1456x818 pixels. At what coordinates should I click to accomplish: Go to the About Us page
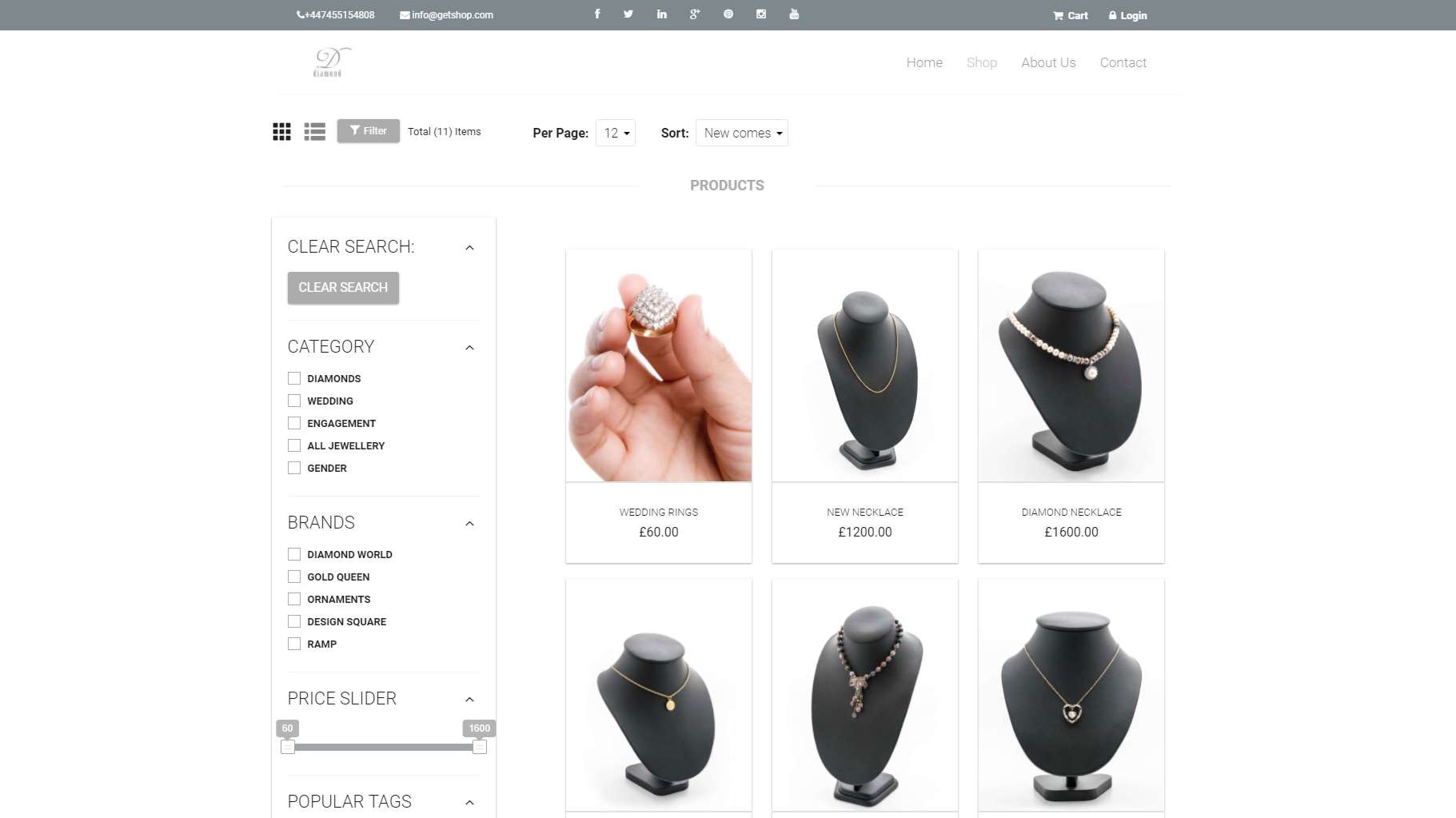[x=1047, y=62]
